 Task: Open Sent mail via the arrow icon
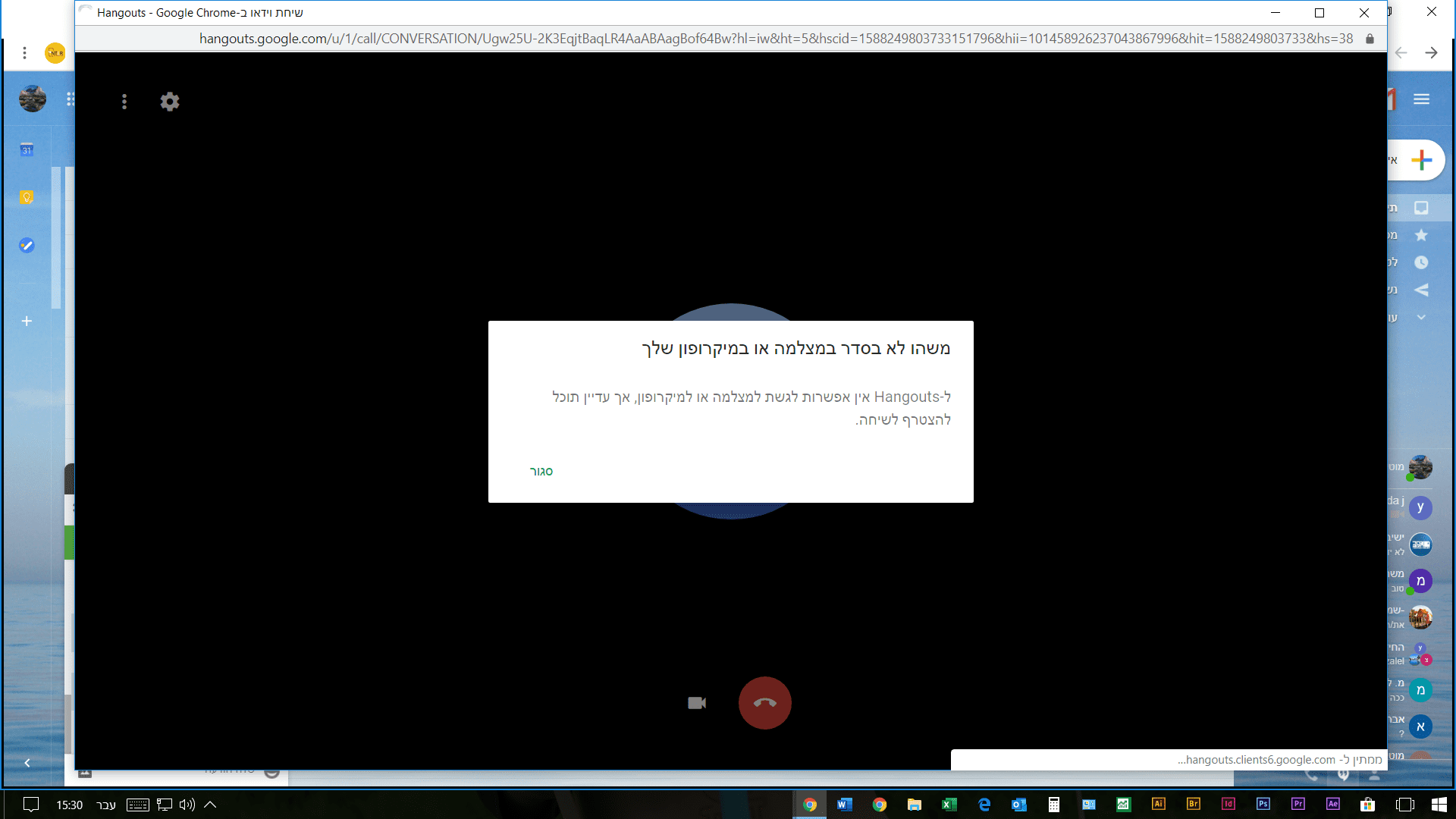click(x=1421, y=290)
